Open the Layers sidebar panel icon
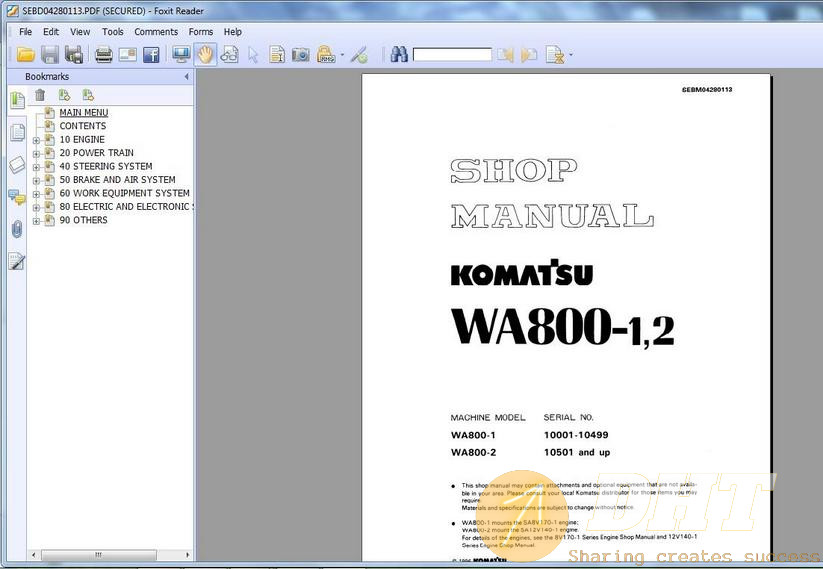 tap(17, 165)
